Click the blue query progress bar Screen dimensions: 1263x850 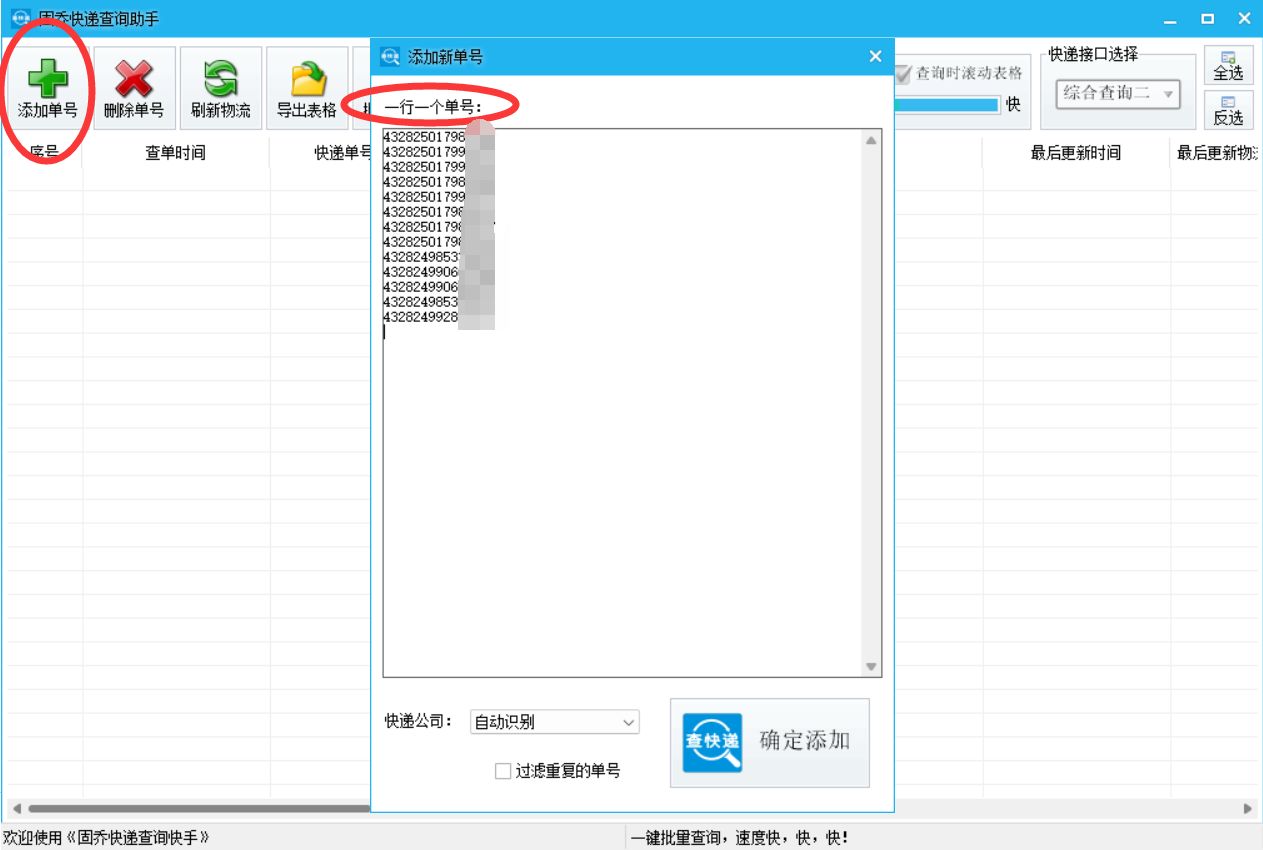(x=945, y=104)
